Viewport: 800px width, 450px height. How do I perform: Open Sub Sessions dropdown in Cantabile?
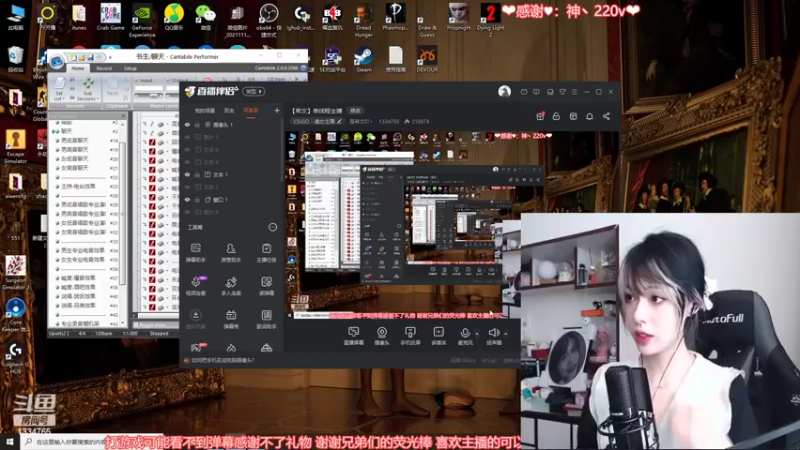pos(87,89)
